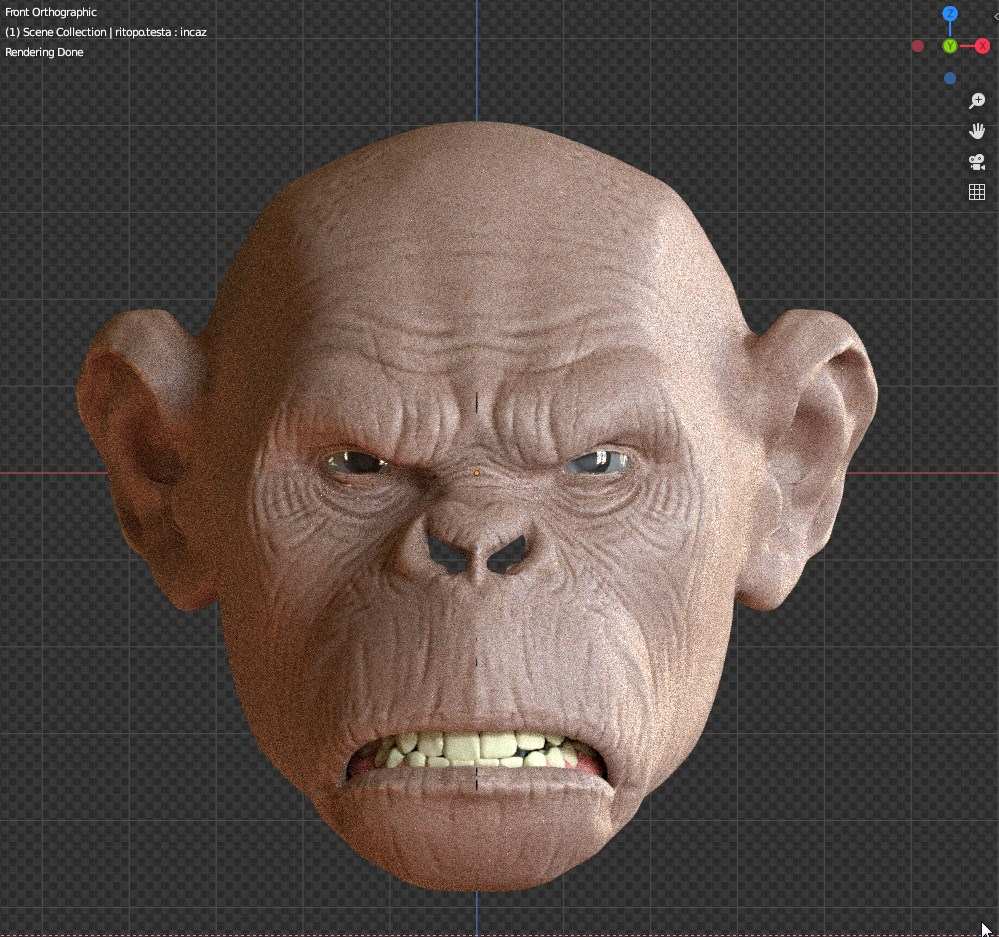Click the dark negative X axis dot
This screenshot has width=999, height=937.
[917, 46]
